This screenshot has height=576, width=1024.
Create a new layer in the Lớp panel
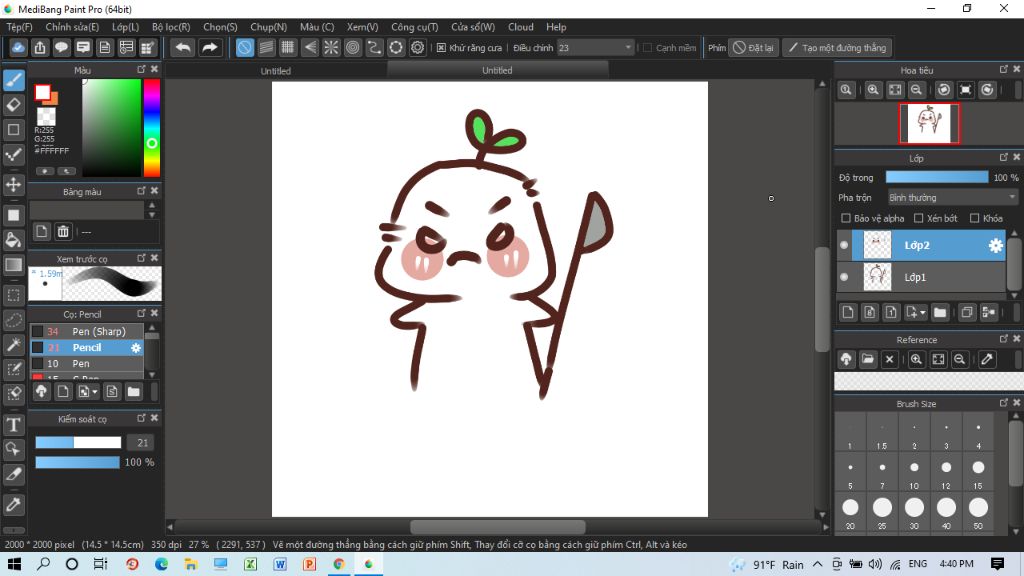(848, 313)
